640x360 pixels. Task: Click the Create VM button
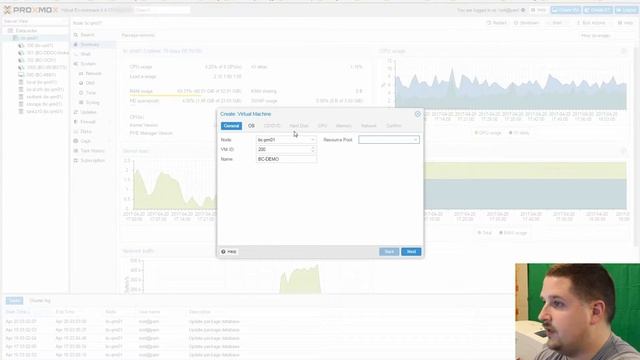click(566, 10)
